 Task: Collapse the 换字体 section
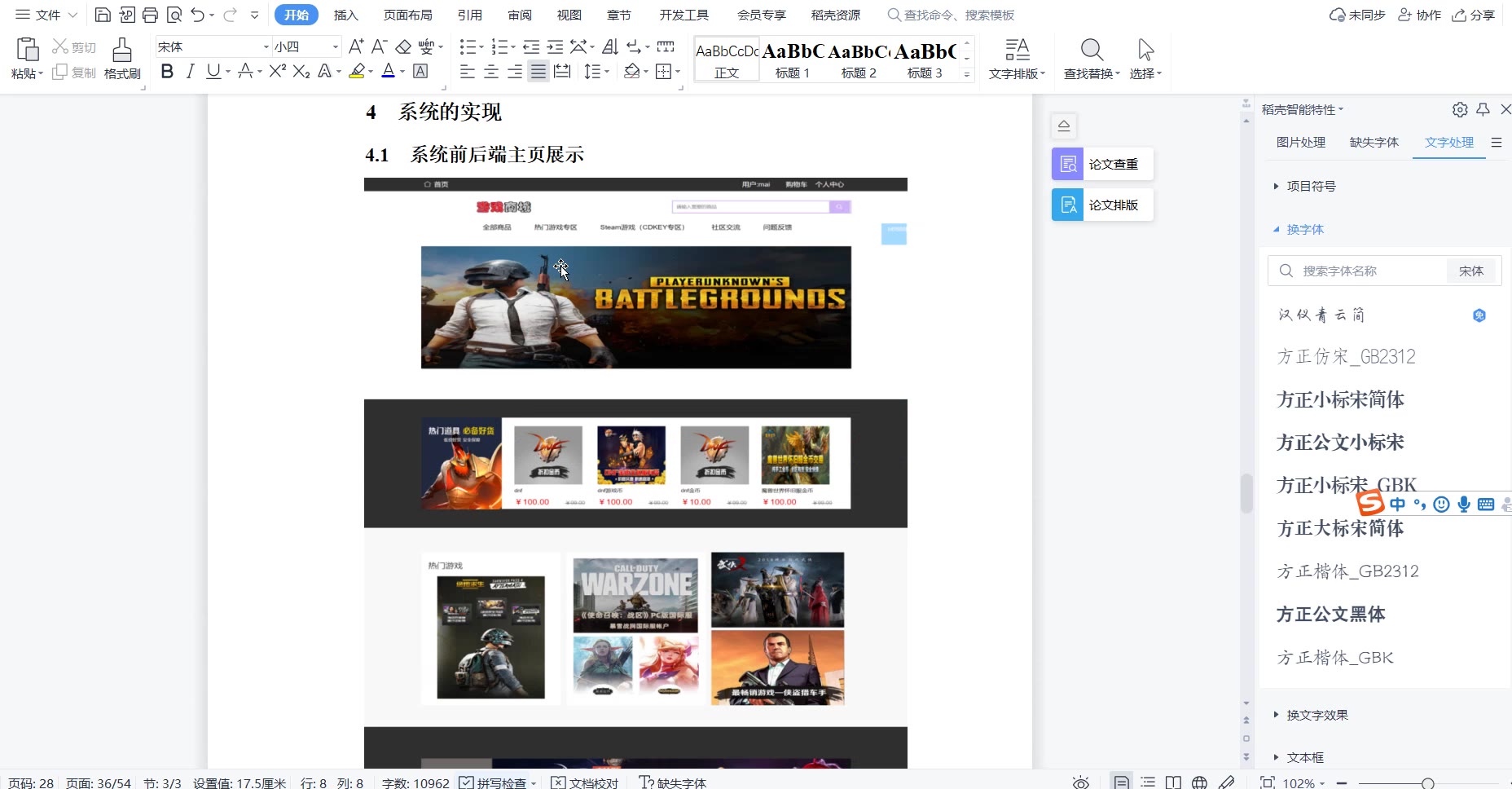point(1299,230)
